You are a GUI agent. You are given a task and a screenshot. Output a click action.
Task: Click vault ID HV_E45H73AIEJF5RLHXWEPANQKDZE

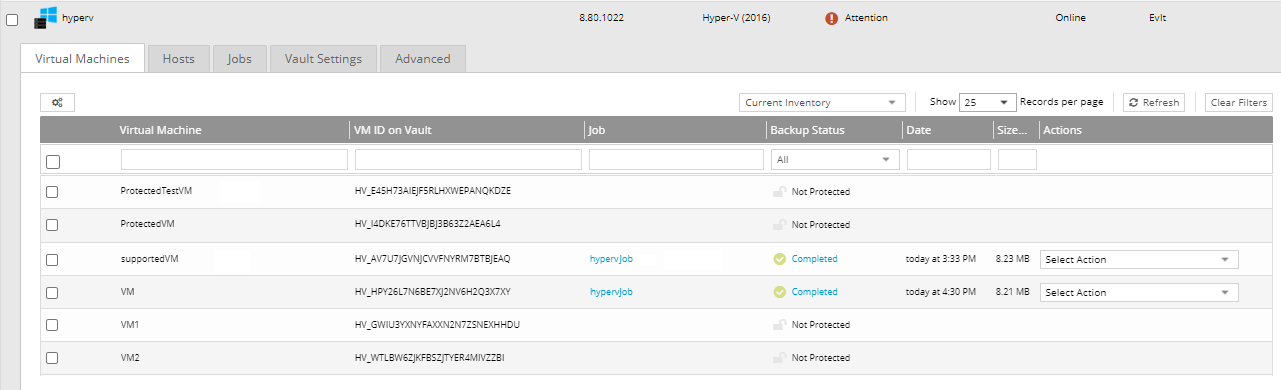[433, 191]
